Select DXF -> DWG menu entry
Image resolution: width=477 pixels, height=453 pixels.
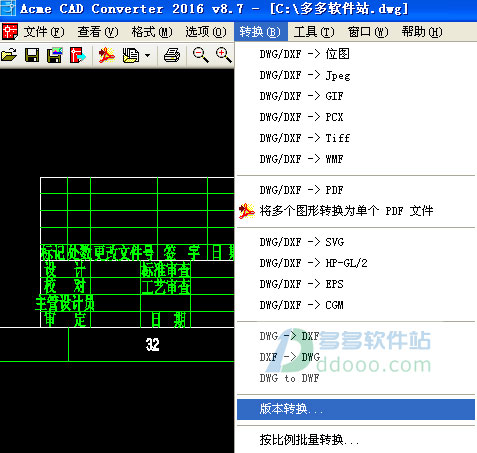click(x=356, y=357)
